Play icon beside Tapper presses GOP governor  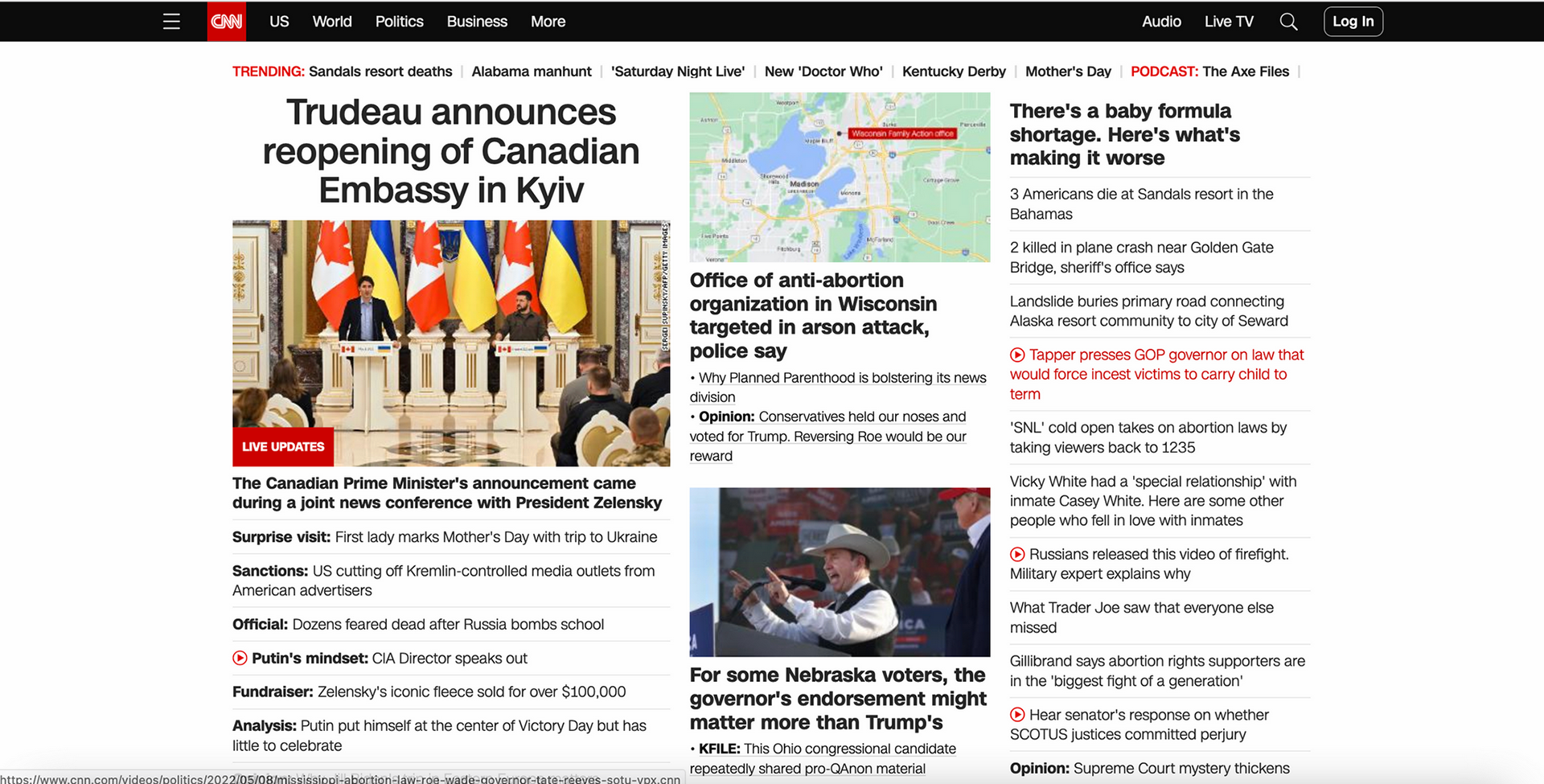click(1017, 355)
